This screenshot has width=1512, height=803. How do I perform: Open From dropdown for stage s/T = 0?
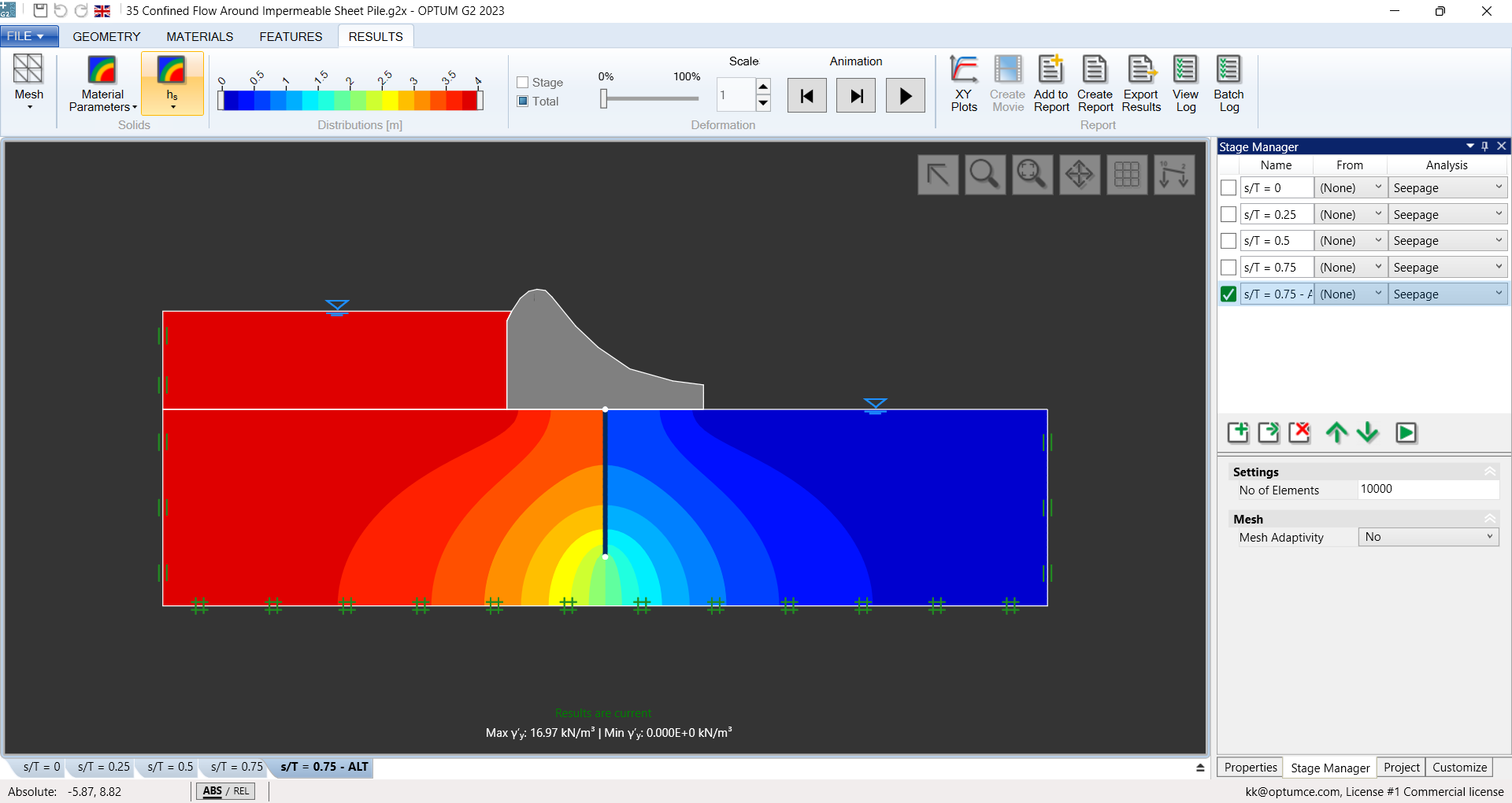(x=1351, y=188)
